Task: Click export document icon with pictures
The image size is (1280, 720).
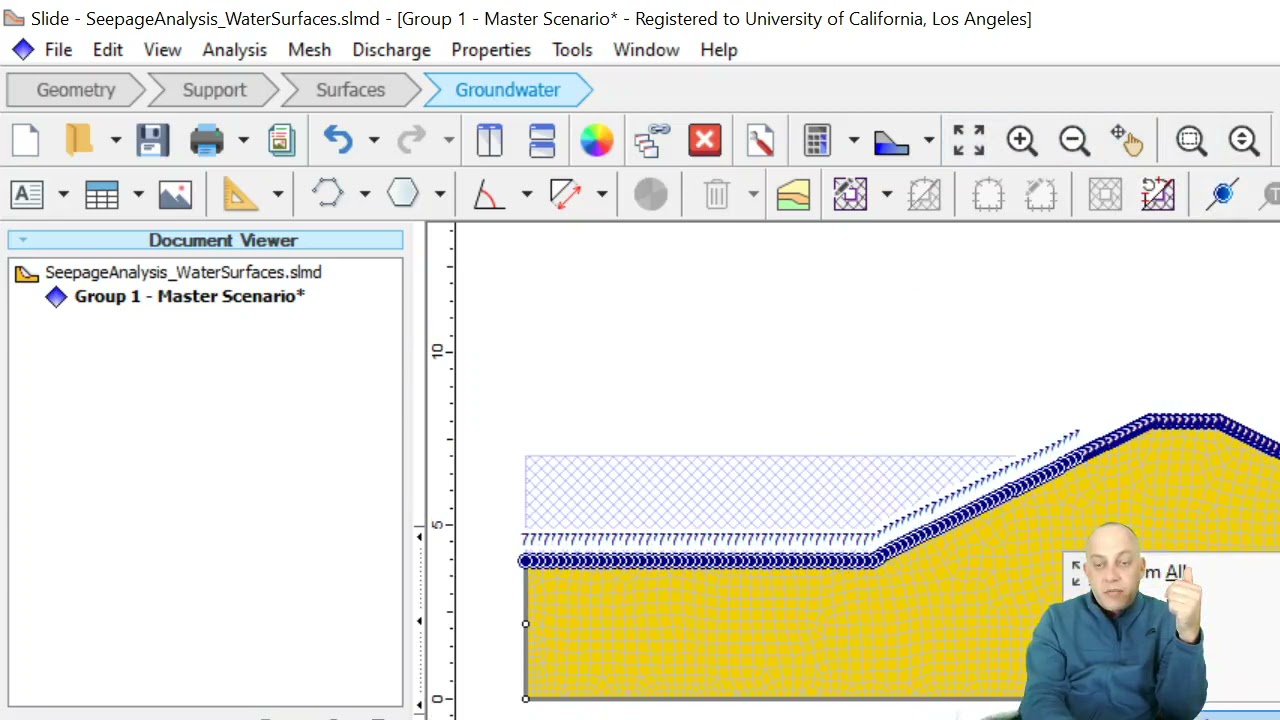Action: (x=281, y=140)
